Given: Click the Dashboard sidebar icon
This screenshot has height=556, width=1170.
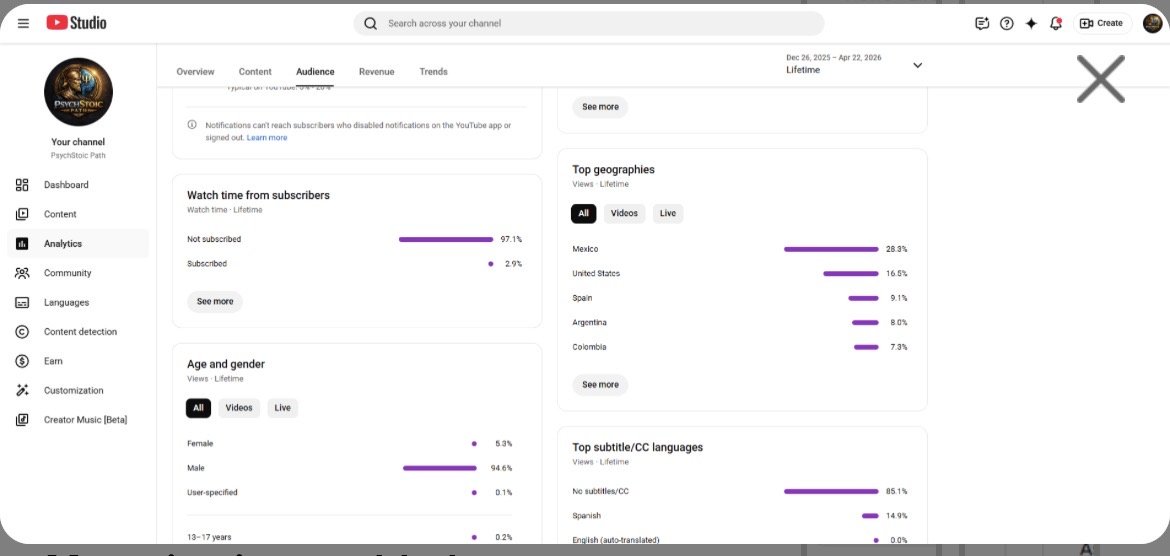Looking at the screenshot, I should click(x=22, y=184).
